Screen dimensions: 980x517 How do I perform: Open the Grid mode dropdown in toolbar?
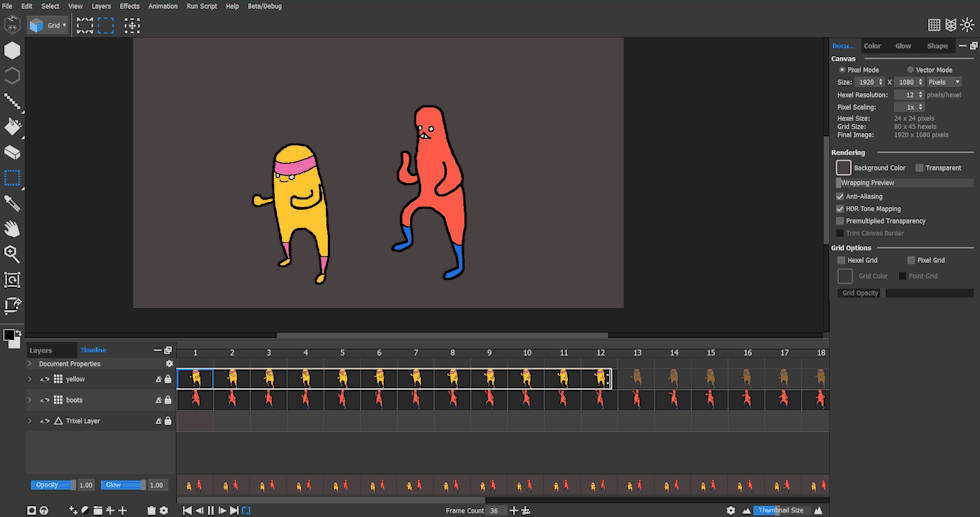[x=48, y=25]
